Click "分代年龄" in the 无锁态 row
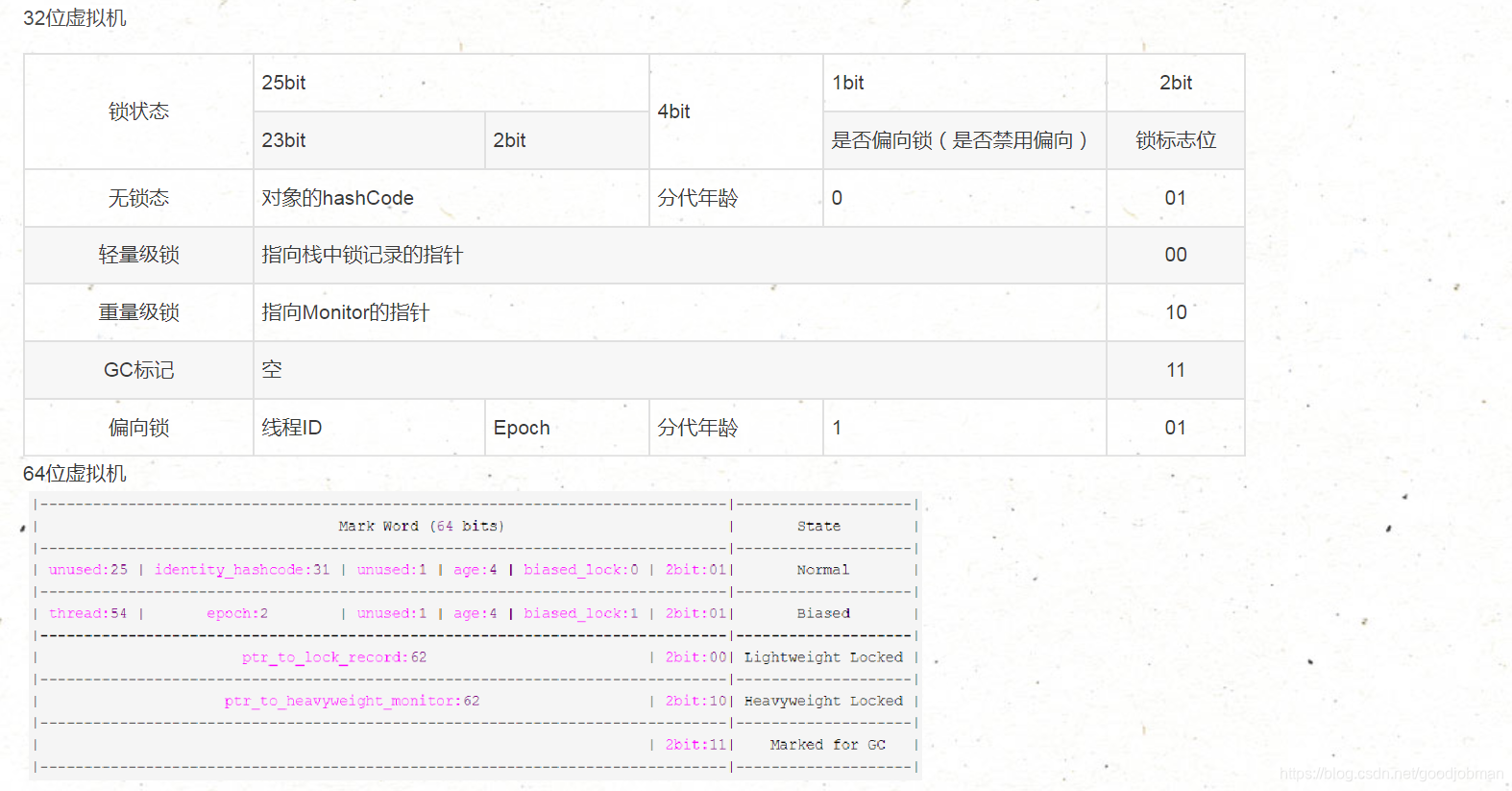 coord(736,198)
